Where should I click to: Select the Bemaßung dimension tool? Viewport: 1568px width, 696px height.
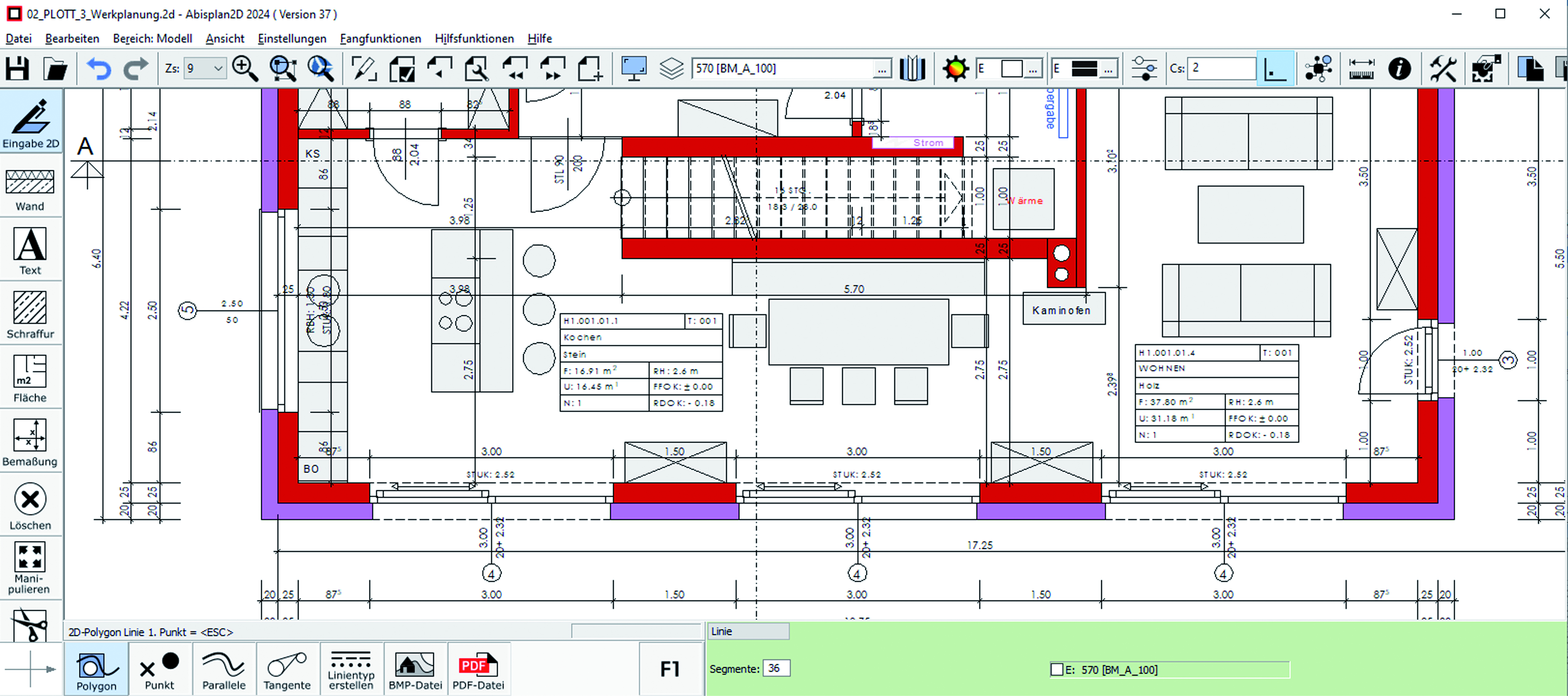point(30,441)
